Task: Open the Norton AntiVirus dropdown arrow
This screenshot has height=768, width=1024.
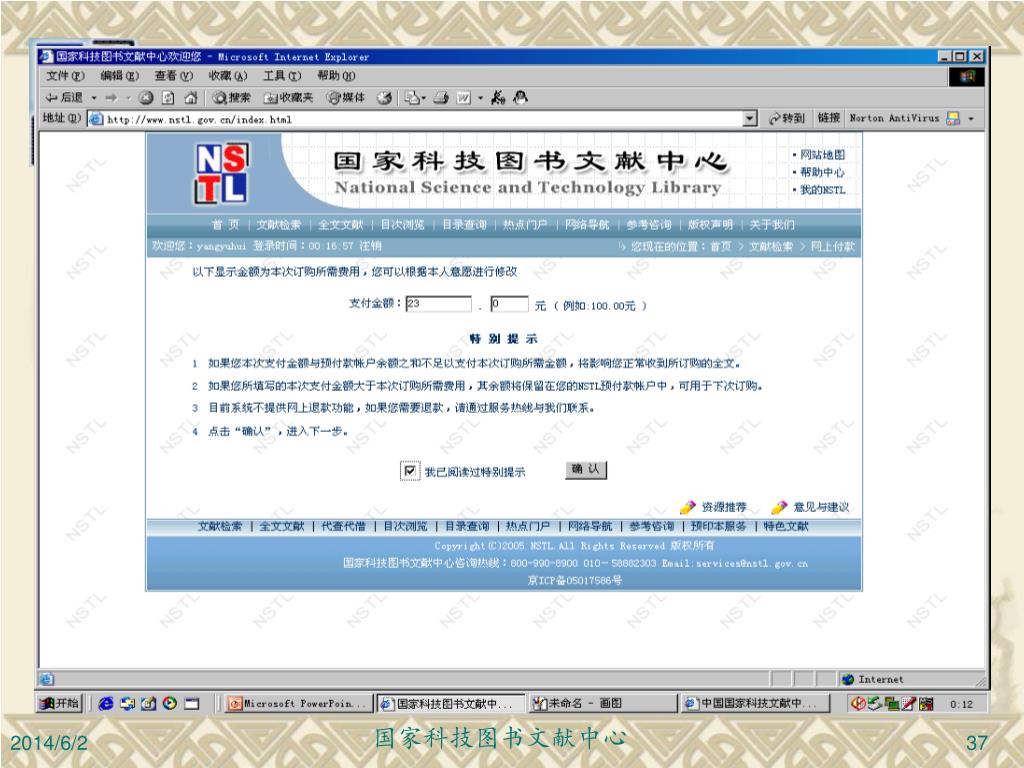Action: [971, 118]
